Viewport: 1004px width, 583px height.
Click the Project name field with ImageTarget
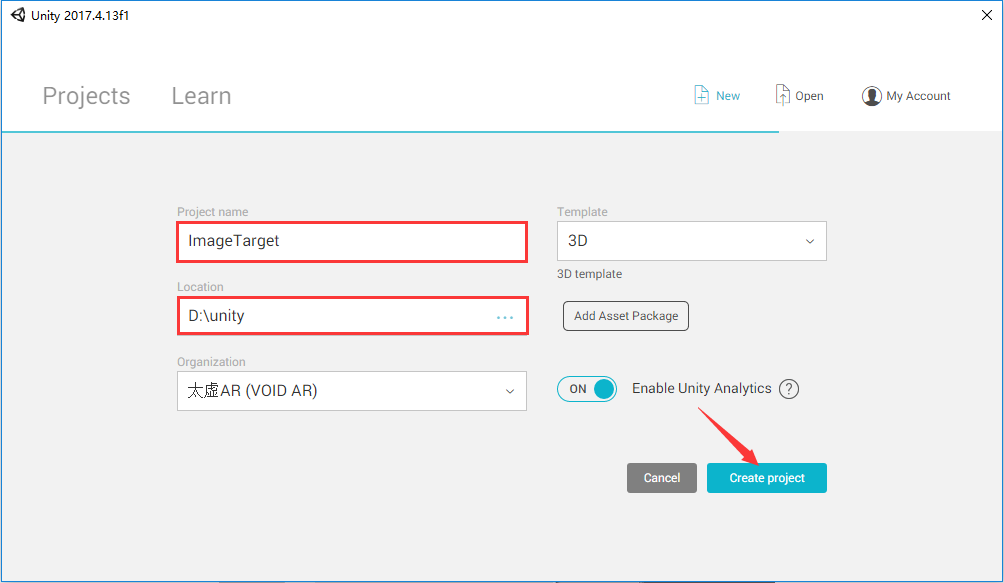point(350,241)
